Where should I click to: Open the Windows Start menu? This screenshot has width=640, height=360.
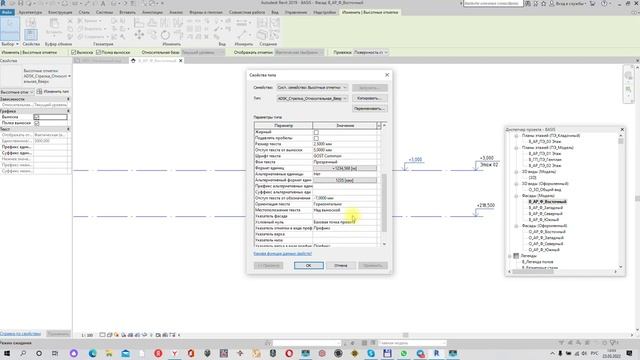7,353
